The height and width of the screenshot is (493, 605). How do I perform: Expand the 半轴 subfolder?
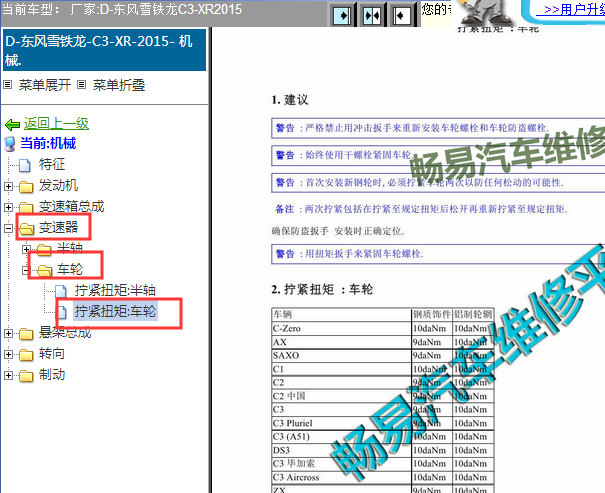26,250
